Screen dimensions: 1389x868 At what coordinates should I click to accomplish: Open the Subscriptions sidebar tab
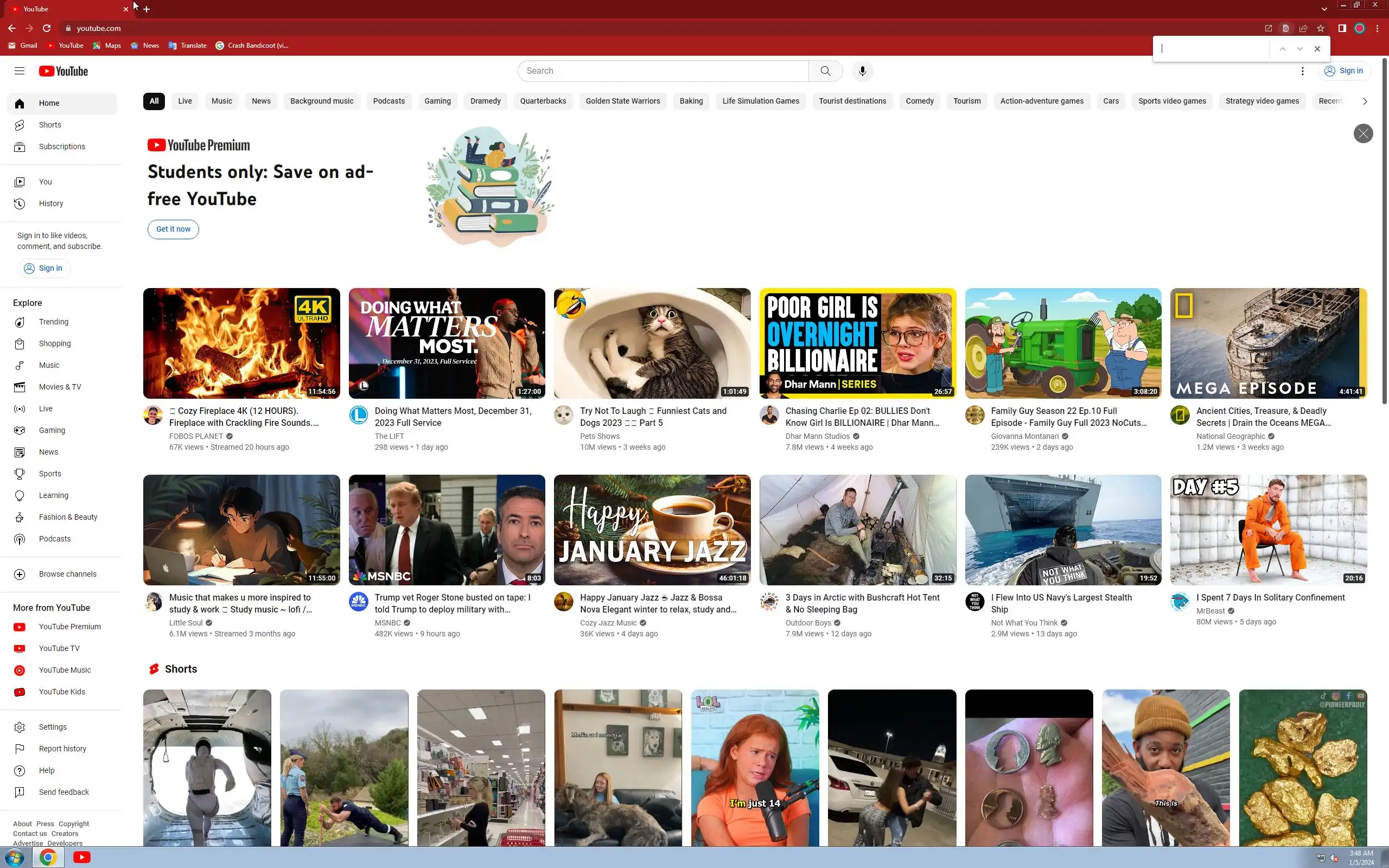61,147
